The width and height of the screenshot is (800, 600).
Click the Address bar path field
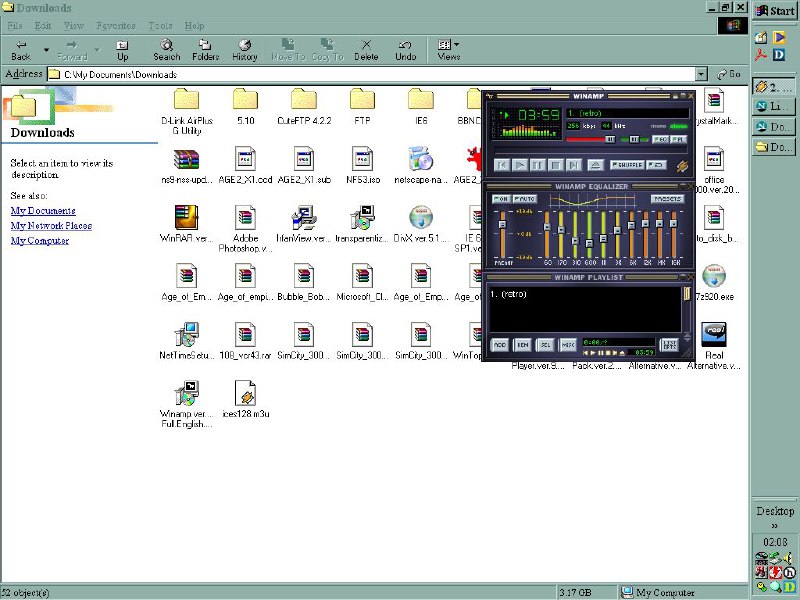[371, 74]
